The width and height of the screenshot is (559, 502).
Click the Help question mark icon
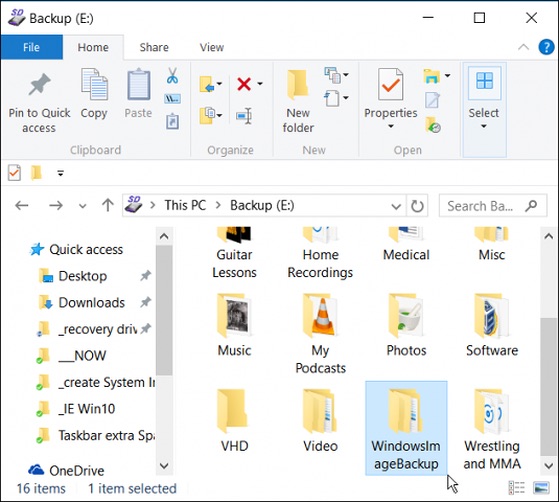pyautogui.click(x=546, y=47)
